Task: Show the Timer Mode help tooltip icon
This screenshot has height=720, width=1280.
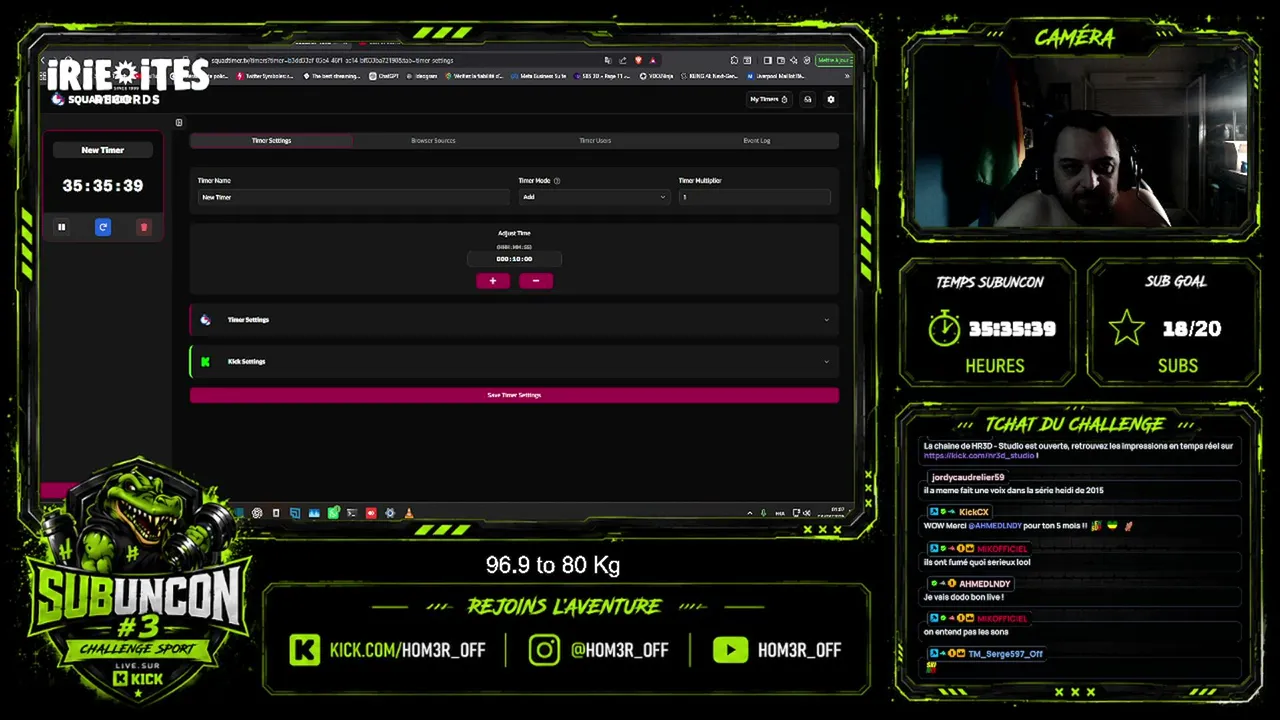Action: click(x=557, y=181)
